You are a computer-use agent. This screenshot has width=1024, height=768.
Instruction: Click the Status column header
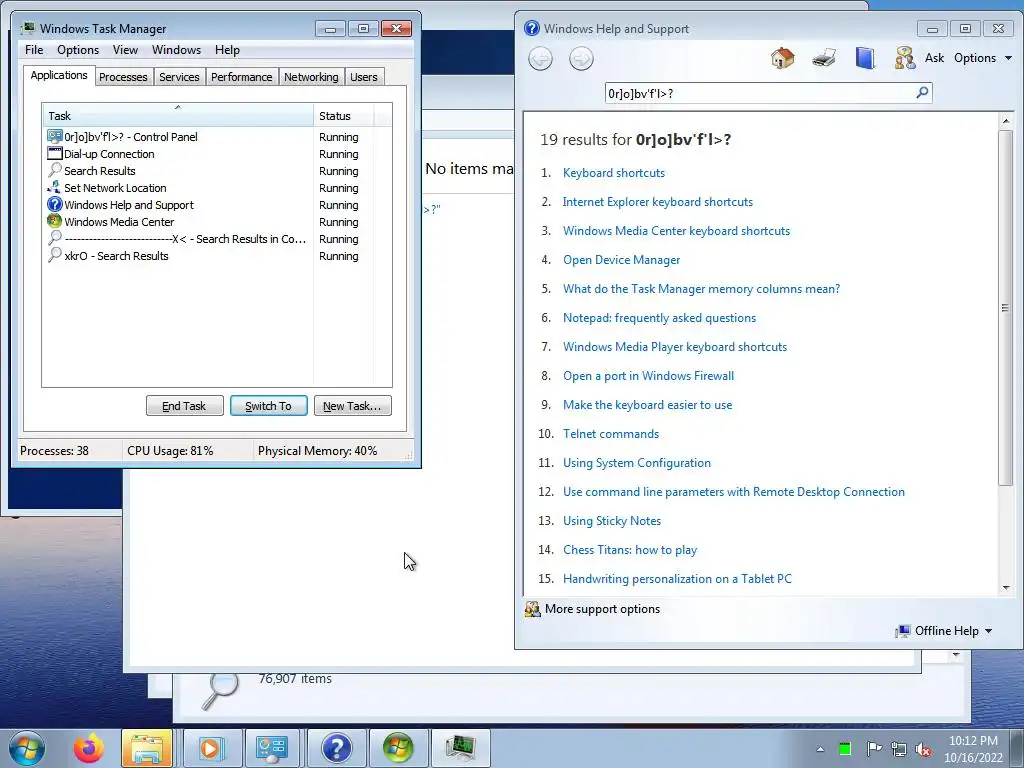click(344, 116)
